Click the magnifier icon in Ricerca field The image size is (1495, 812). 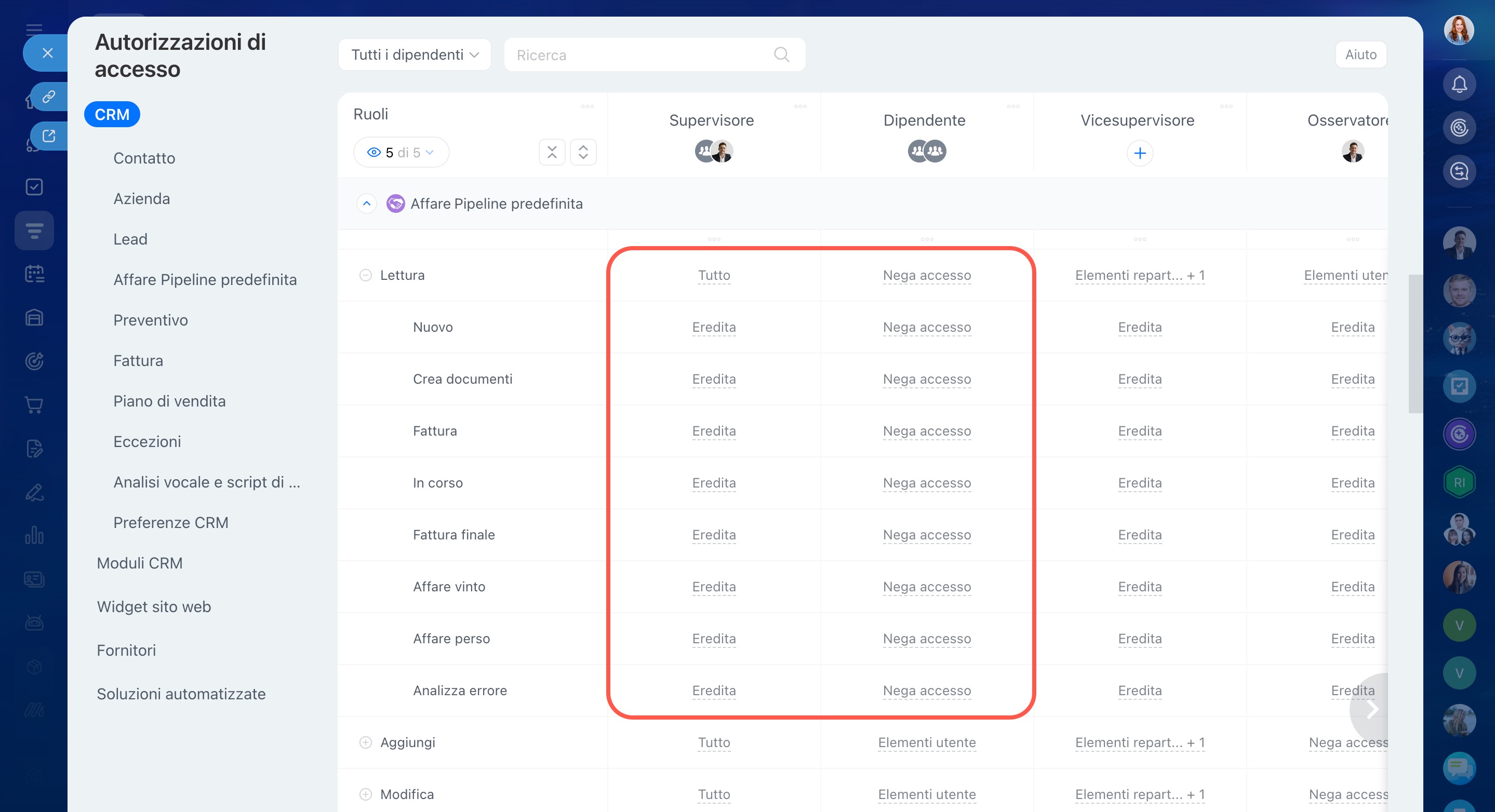click(x=781, y=55)
